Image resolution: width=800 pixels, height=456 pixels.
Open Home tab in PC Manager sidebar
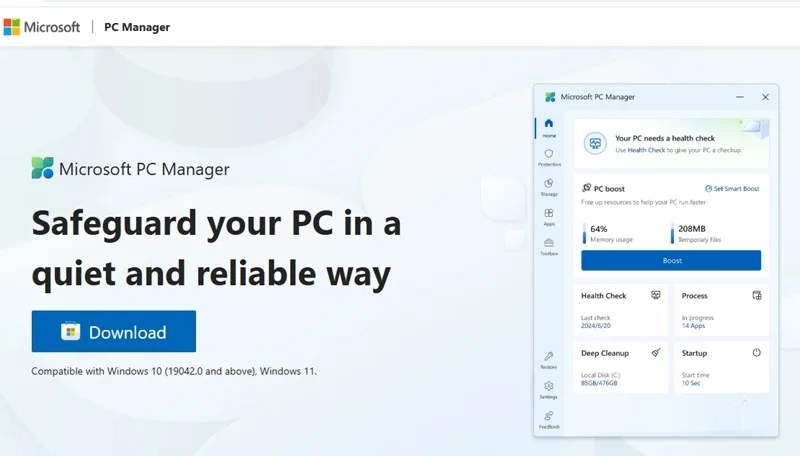pos(549,128)
